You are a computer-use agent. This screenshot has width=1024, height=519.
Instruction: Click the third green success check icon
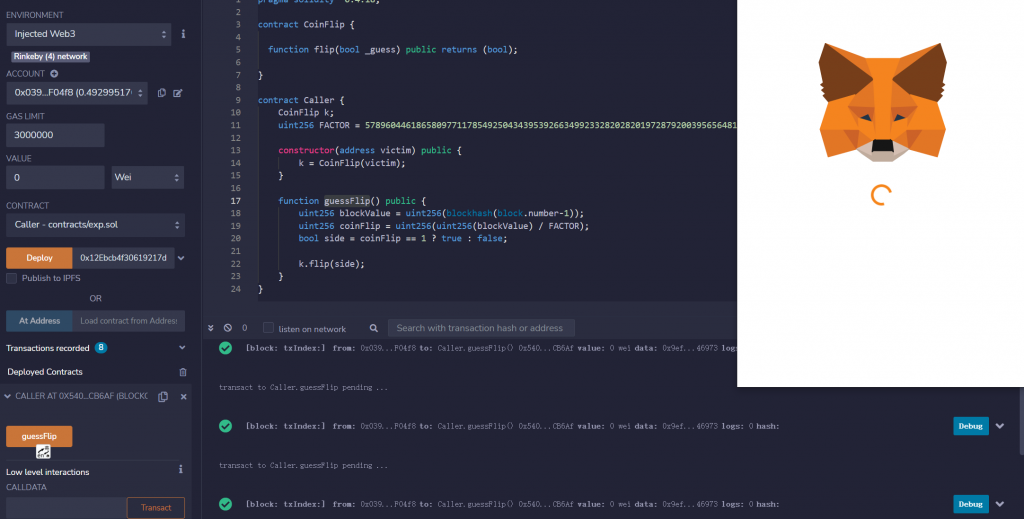225,504
